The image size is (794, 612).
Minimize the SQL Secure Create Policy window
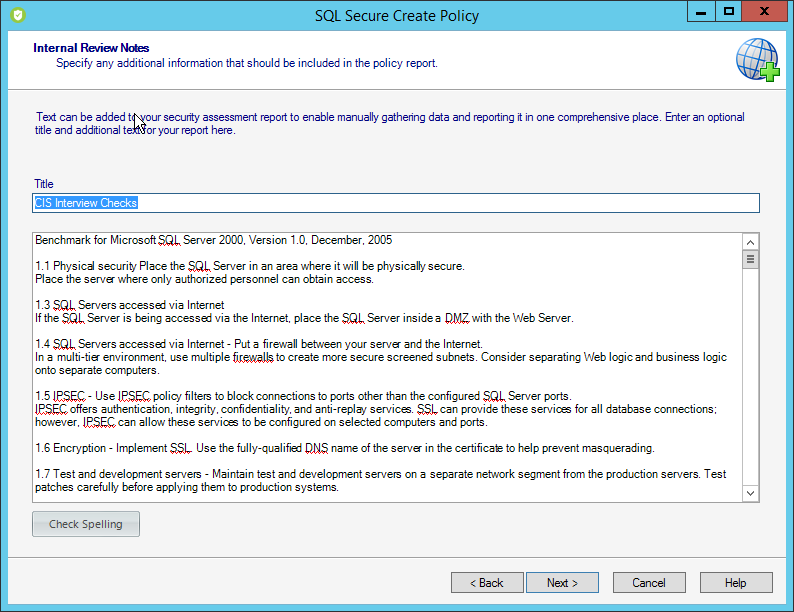pos(701,12)
